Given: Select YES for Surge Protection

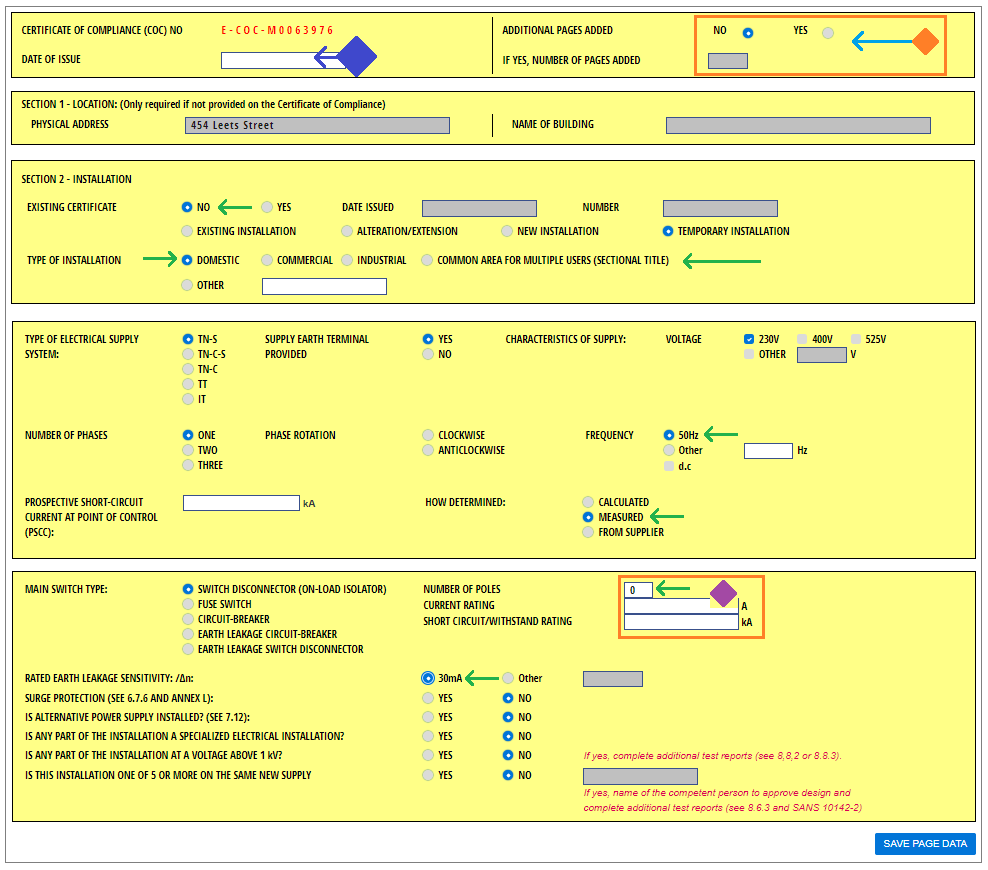Looking at the screenshot, I should (x=429, y=698).
